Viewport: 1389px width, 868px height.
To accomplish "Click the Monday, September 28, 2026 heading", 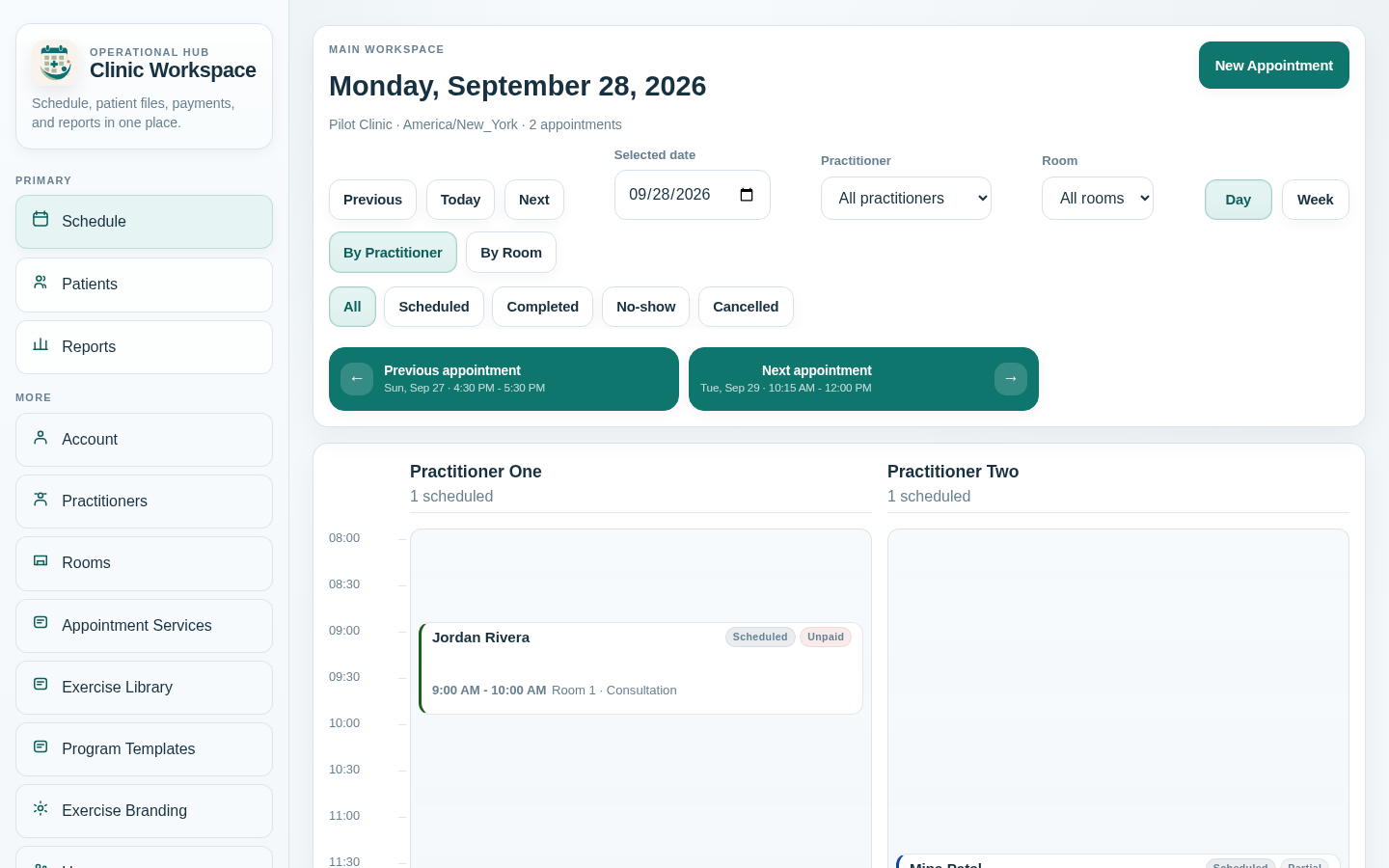I will [518, 86].
